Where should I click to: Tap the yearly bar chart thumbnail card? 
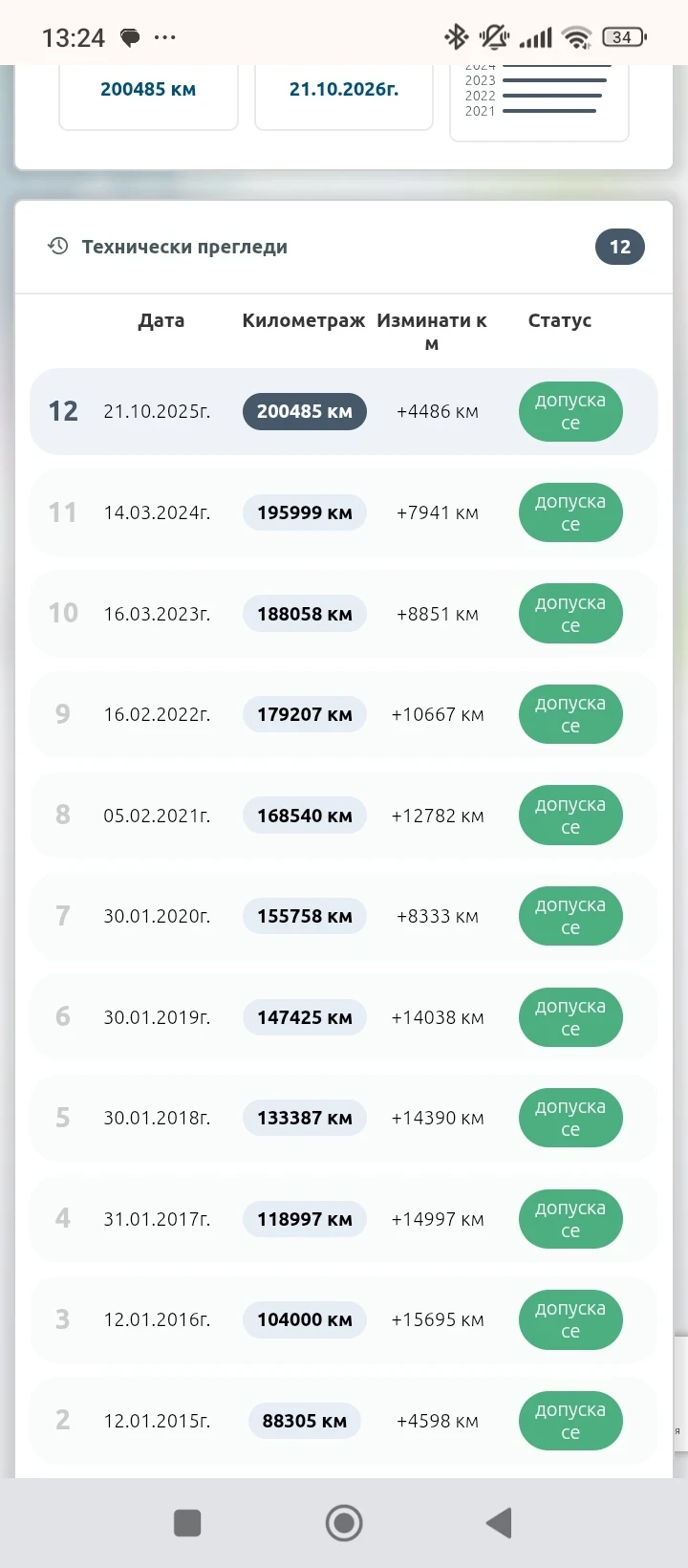[539, 96]
